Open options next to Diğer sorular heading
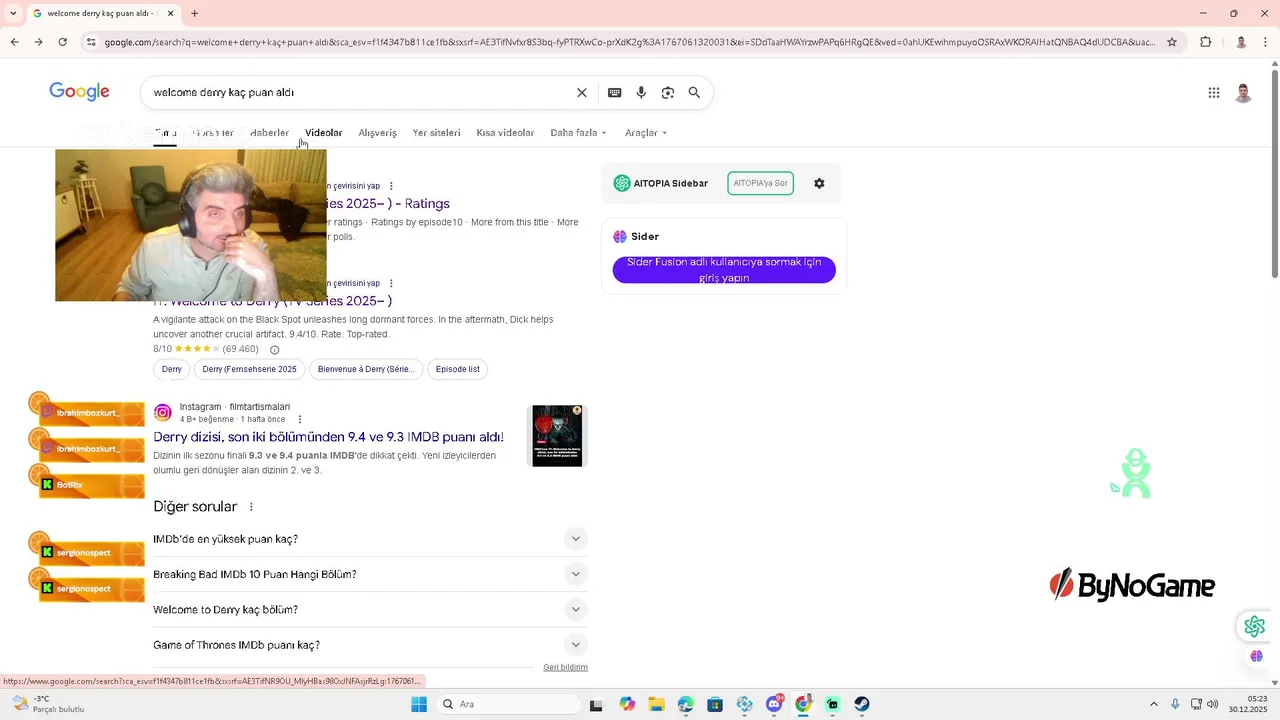The width and height of the screenshot is (1280, 720). [251, 507]
